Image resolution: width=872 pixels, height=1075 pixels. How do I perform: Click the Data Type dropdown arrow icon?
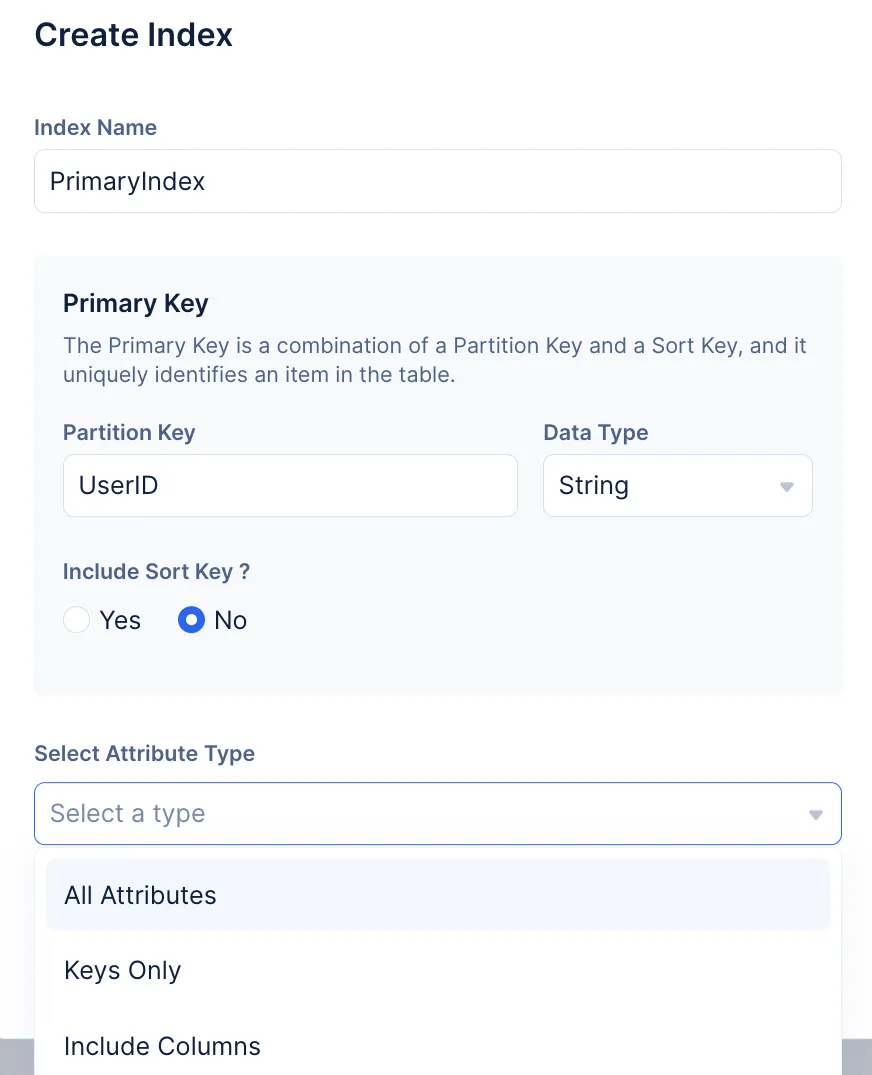click(x=786, y=487)
